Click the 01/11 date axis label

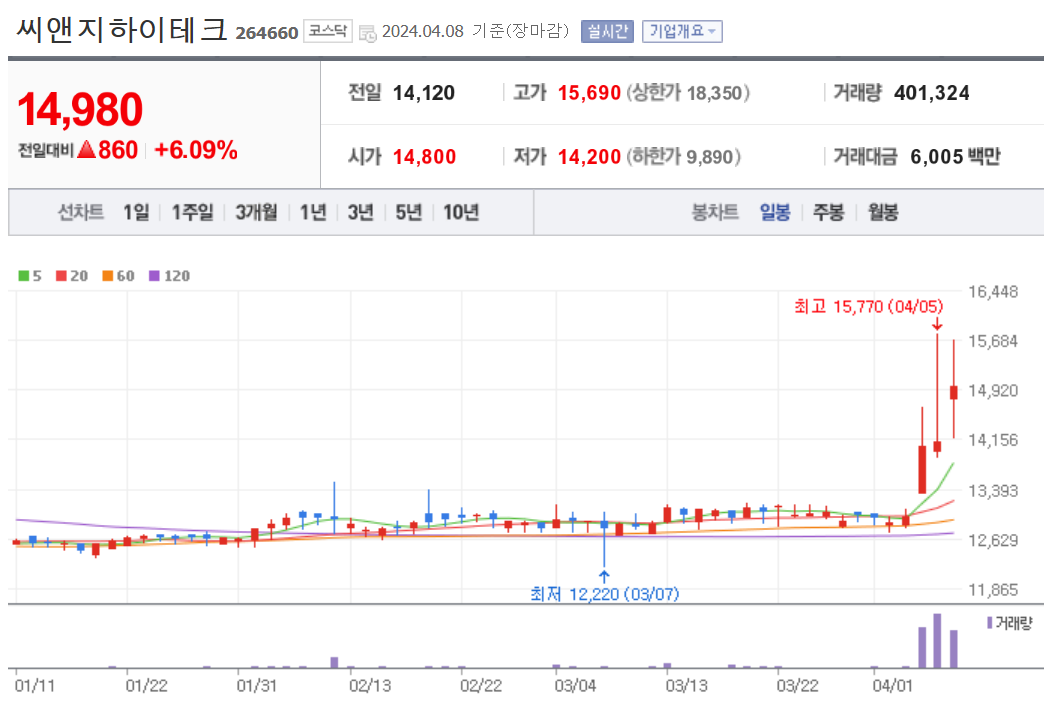(35, 685)
